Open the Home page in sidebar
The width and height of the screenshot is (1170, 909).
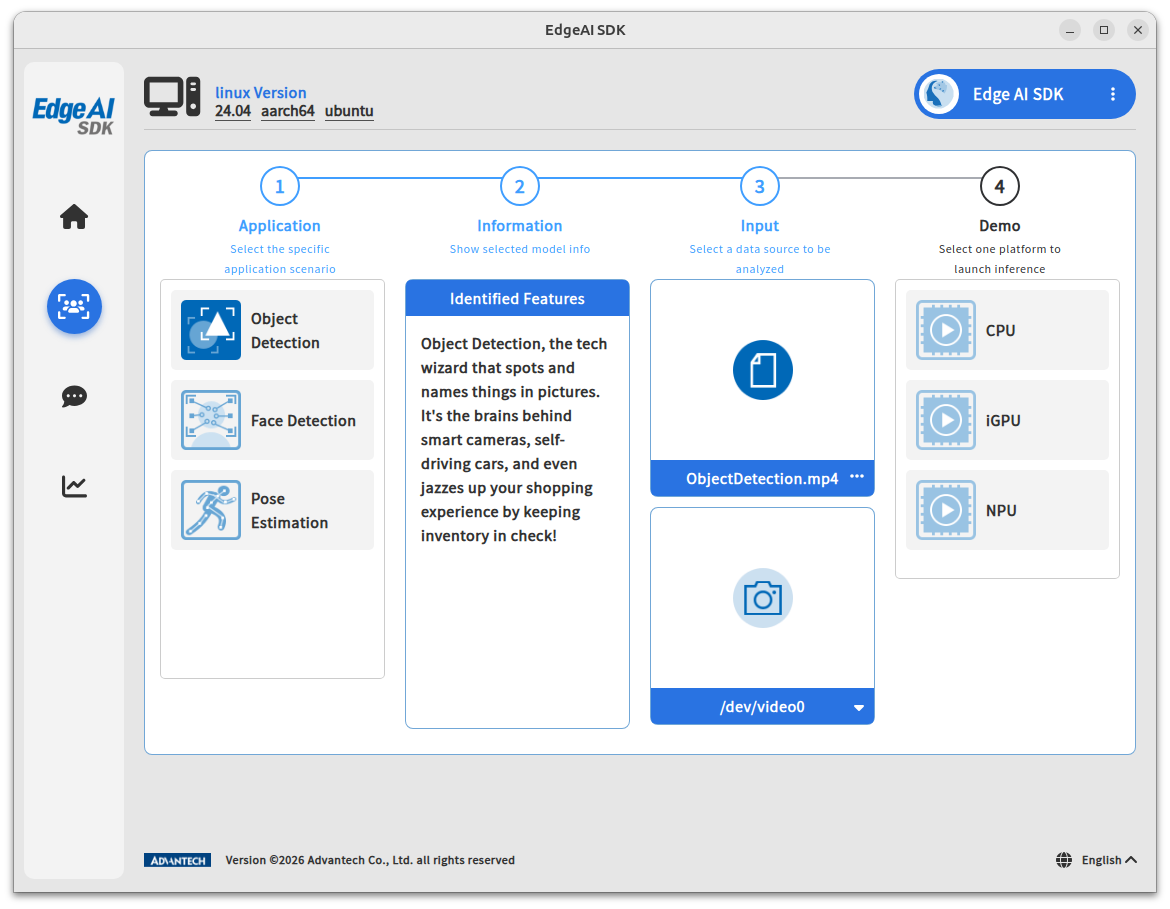pos(74,217)
